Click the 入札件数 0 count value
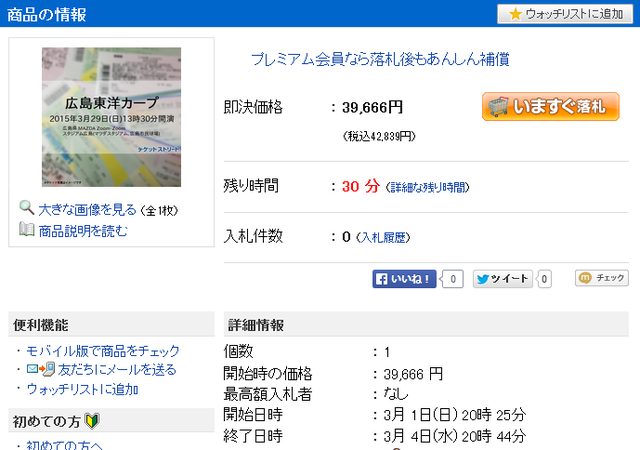Image resolution: width=640 pixels, height=450 pixels. point(346,237)
